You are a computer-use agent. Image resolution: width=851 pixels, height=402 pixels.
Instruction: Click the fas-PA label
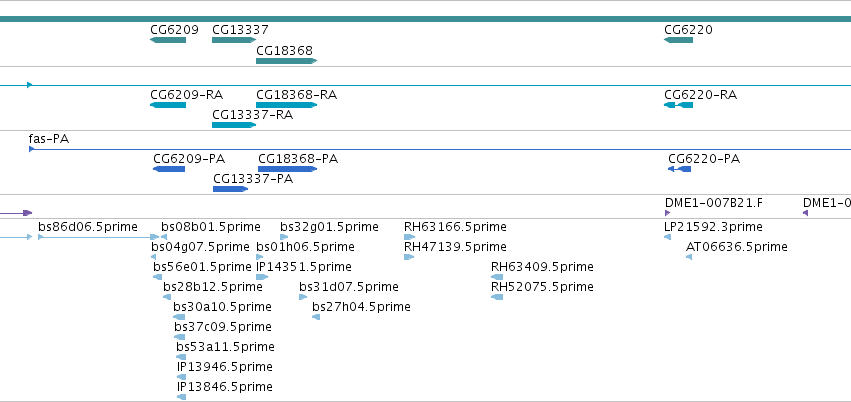coord(49,139)
